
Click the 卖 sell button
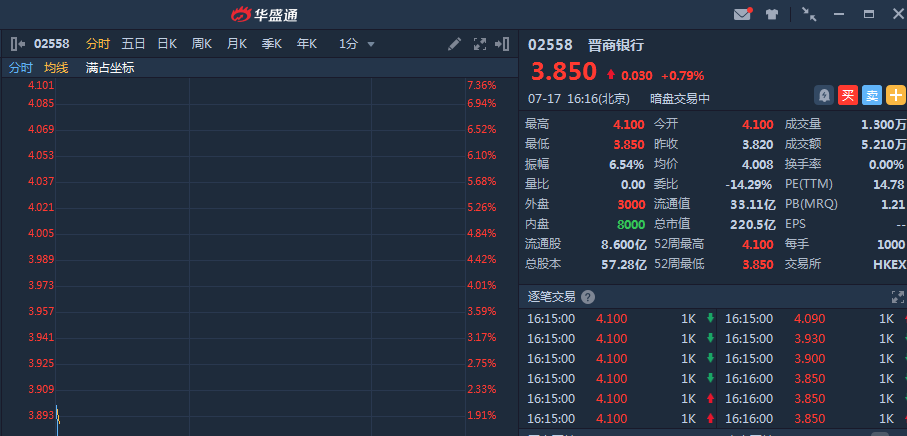pyautogui.click(x=872, y=95)
